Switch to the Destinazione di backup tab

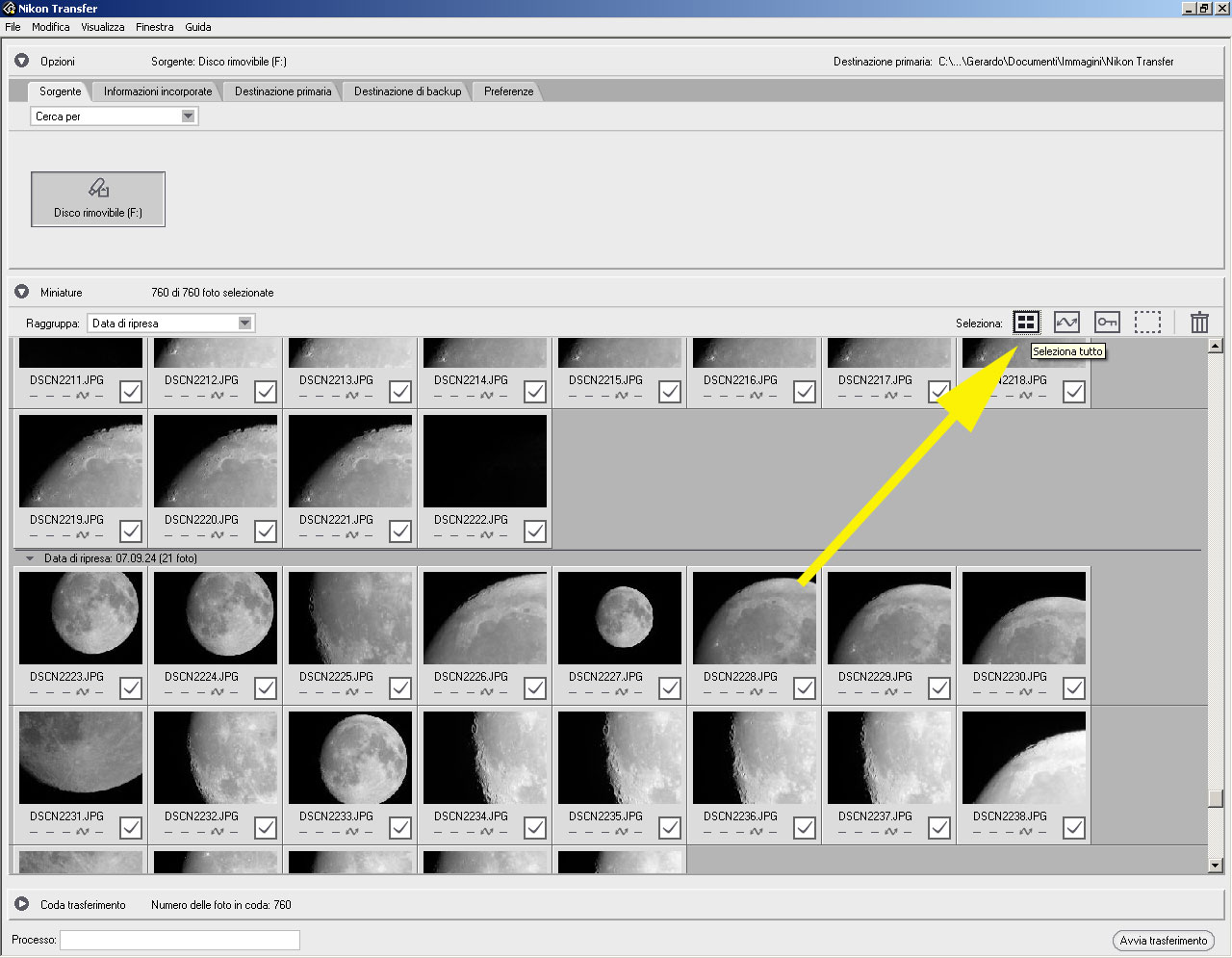(x=407, y=91)
